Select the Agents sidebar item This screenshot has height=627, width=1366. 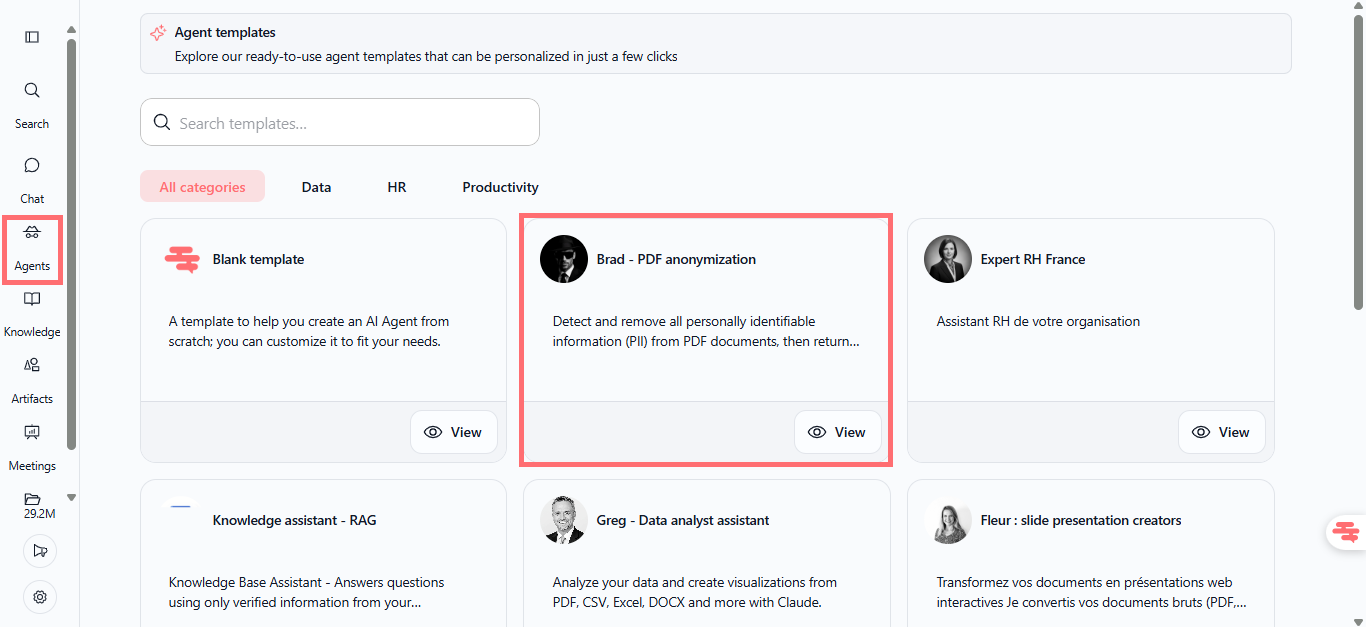coord(32,248)
